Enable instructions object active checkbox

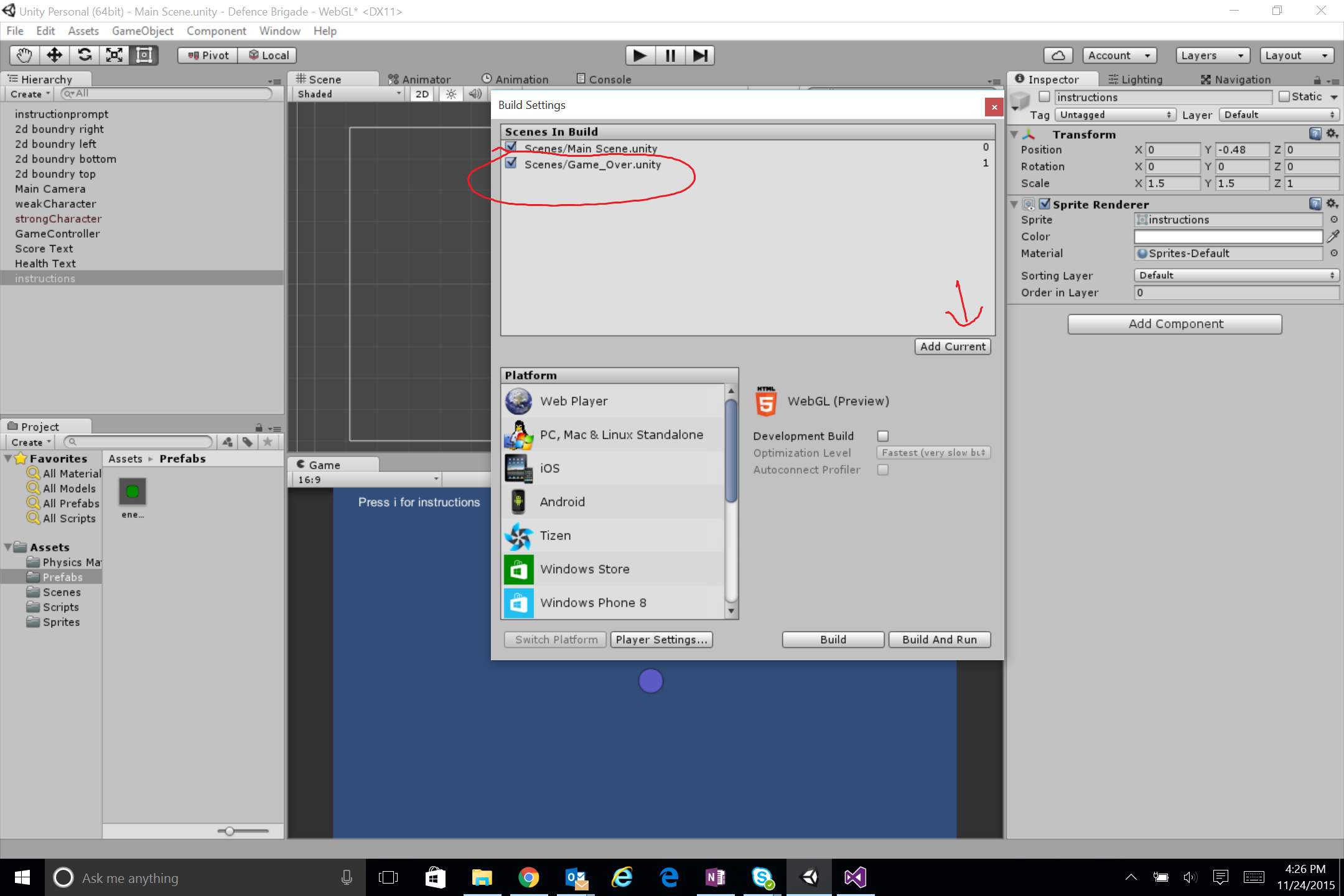pyautogui.click(x=1045, y=96)
